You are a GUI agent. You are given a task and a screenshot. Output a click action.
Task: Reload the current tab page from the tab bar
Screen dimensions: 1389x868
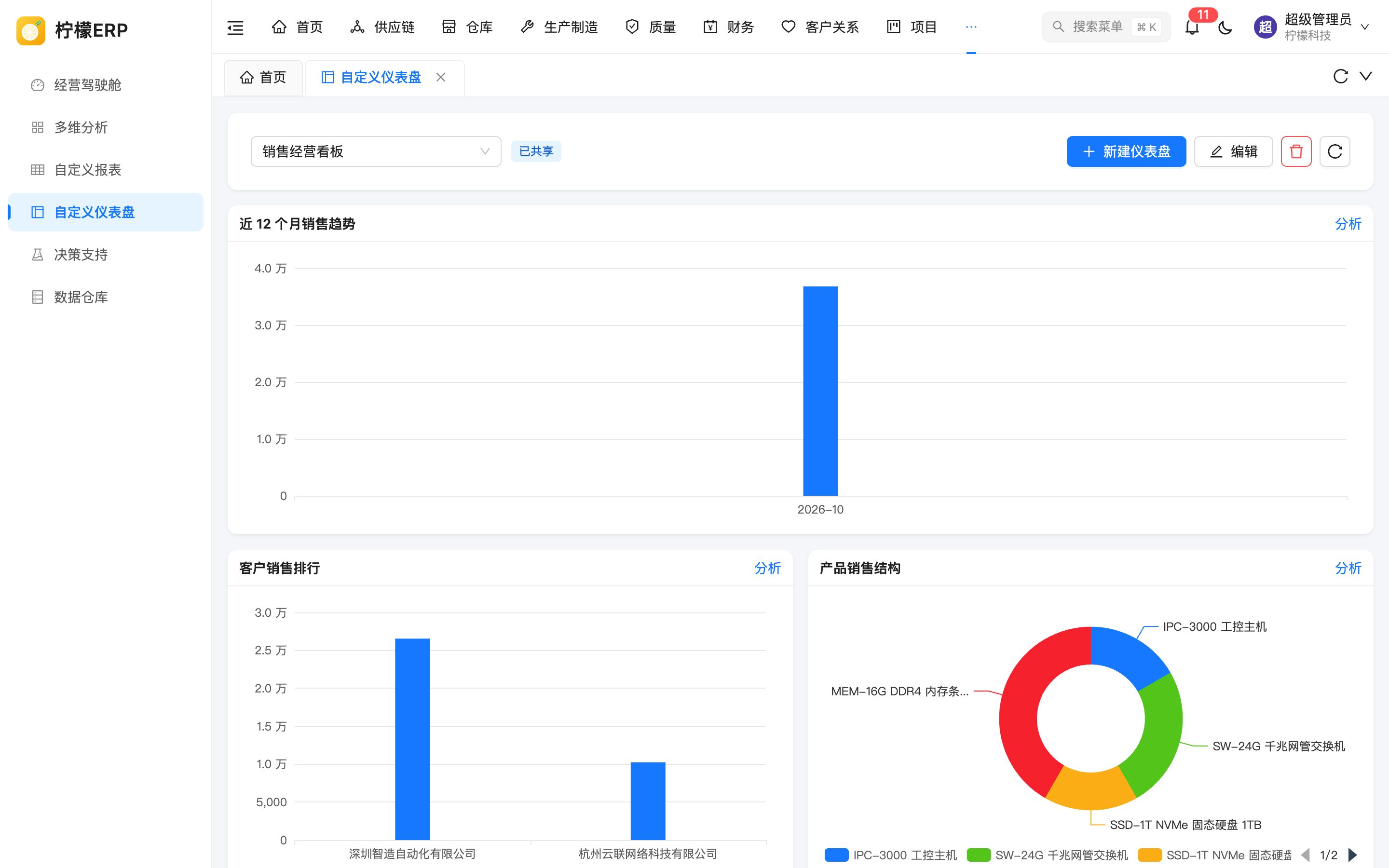point(1340,76)
